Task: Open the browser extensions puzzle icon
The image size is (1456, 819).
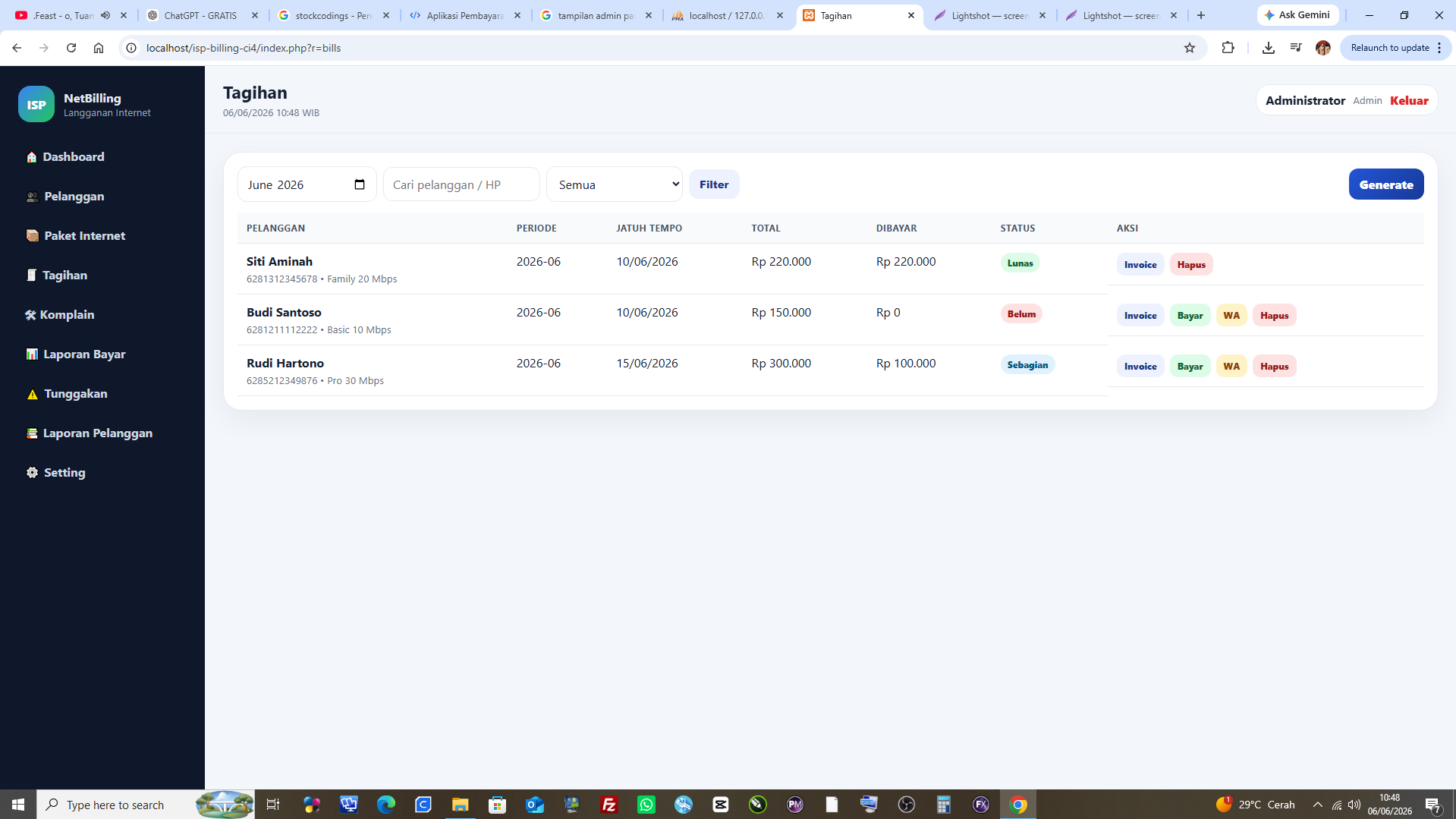Action: pos(1228,48)
